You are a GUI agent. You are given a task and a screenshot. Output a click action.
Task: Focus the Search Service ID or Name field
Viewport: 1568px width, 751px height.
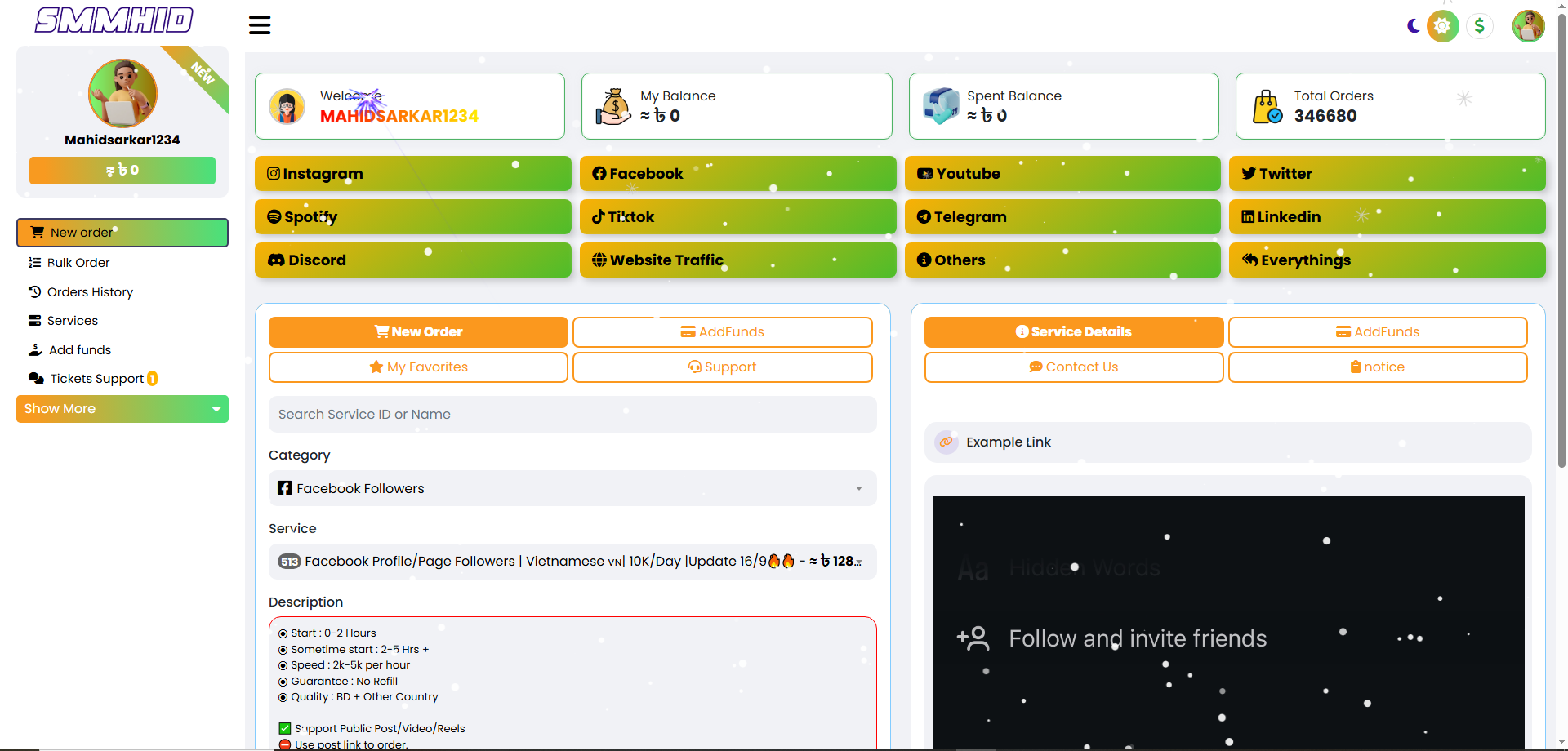(x=572, y=415)
